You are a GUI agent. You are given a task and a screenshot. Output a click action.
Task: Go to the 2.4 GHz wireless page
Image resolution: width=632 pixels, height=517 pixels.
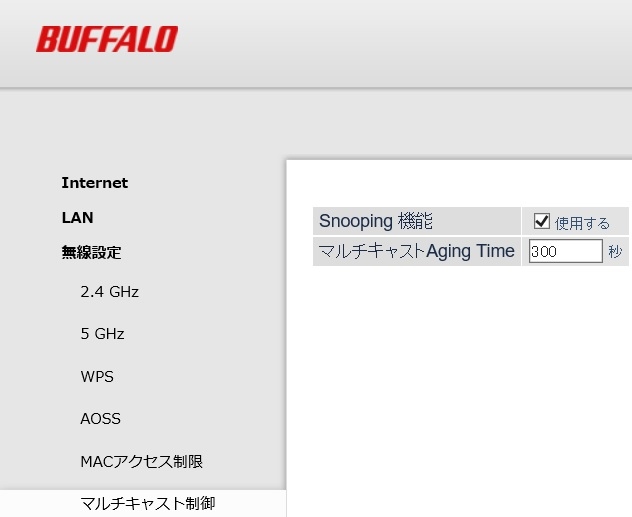pos(109,292)
